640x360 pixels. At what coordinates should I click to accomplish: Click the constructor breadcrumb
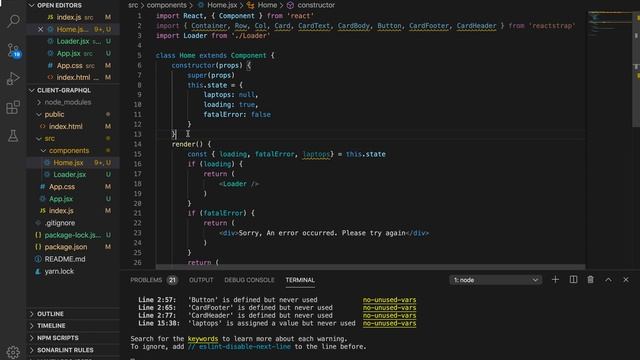pos(311,5)
